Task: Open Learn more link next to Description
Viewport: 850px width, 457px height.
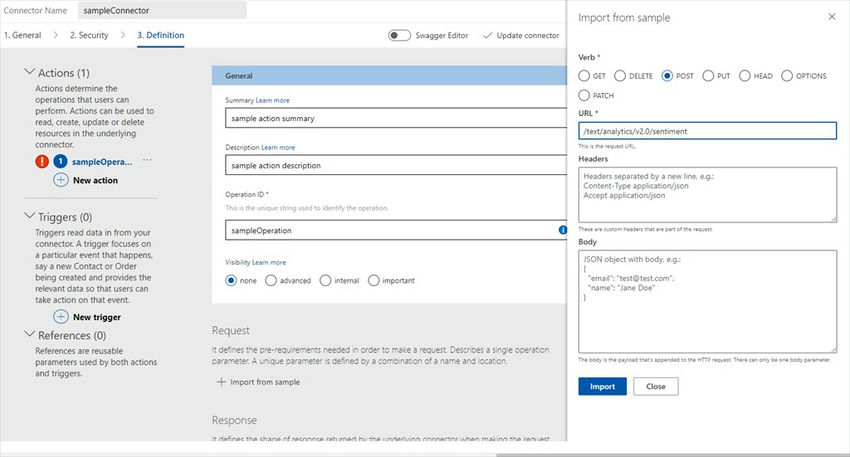Action: point(278,147)
